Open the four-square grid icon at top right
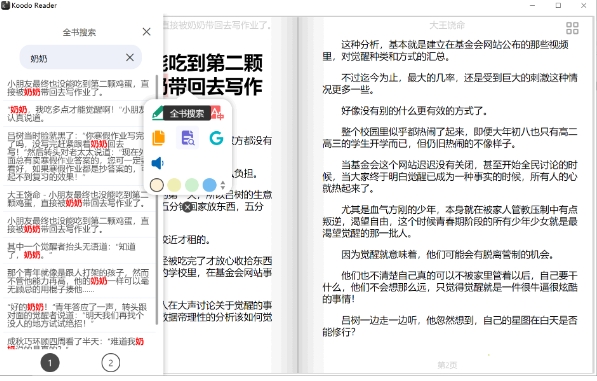Image resolution: width=597 pixels, height=381 pixels. tap(572, 28)
